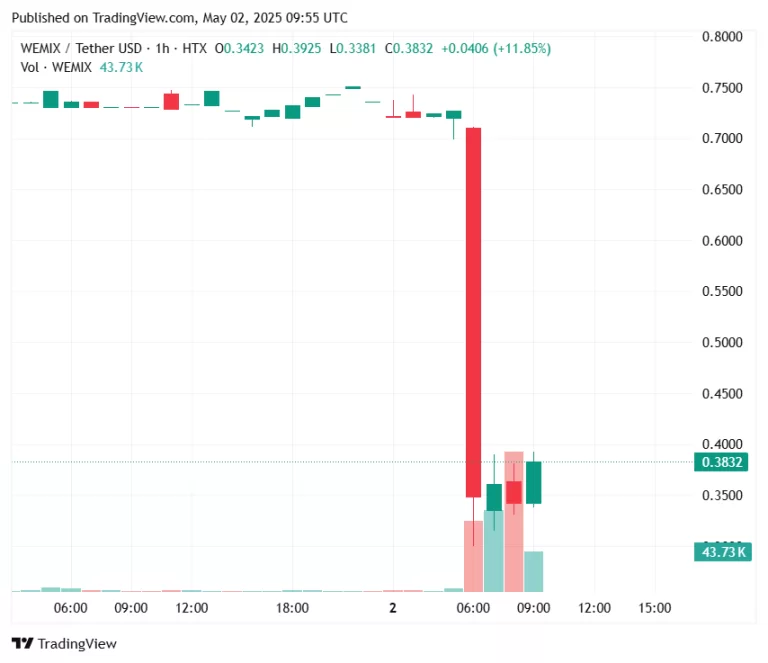Click the large red crash candle body
The height and width of the screenshot is (663, 768).
473,310
